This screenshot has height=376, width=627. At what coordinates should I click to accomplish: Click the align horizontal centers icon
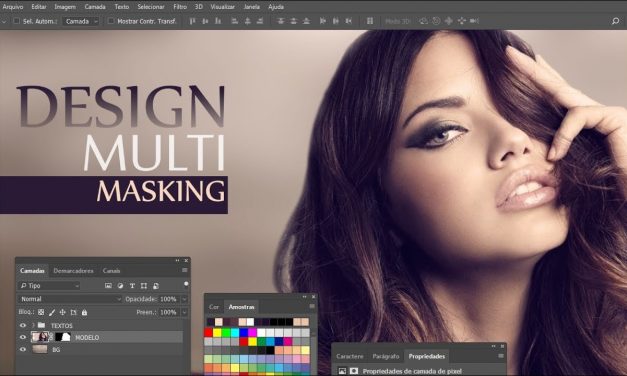click(248, 21)
